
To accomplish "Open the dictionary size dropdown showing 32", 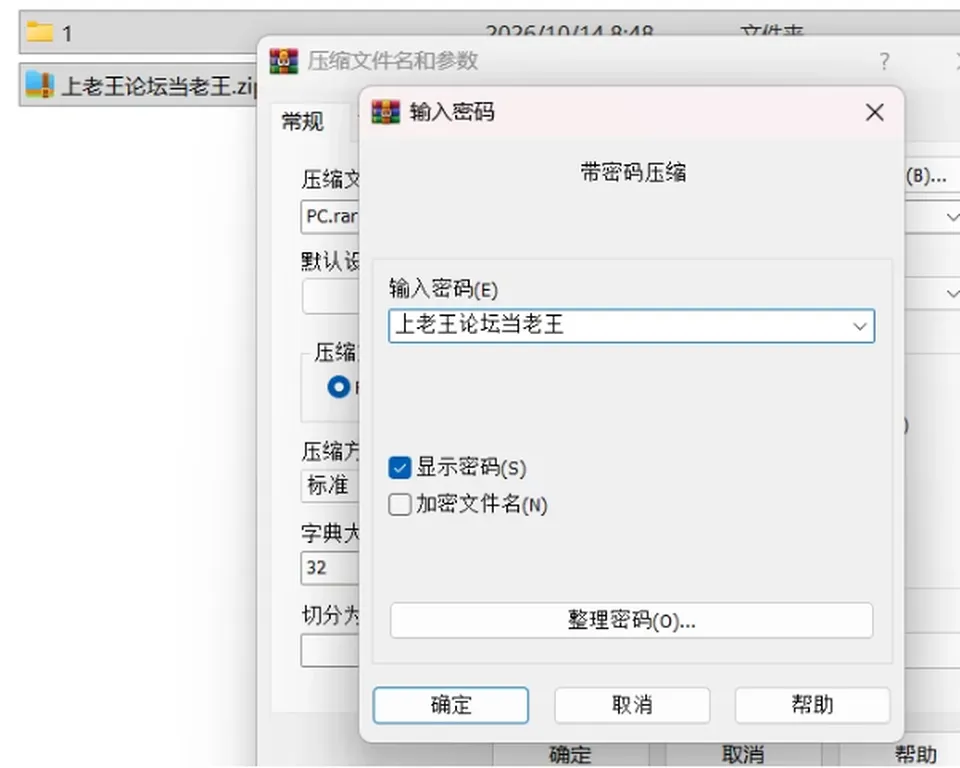I will (x=330, y=568).
